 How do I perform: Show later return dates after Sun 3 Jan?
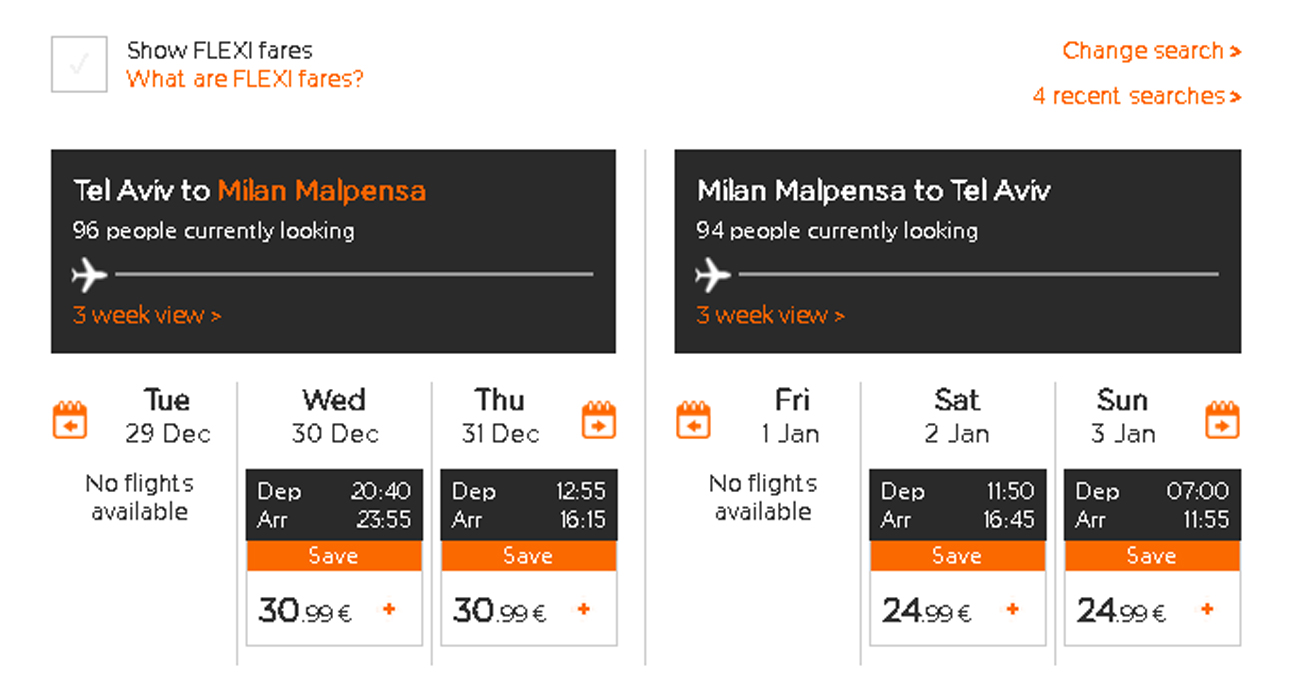[1222, 420]
